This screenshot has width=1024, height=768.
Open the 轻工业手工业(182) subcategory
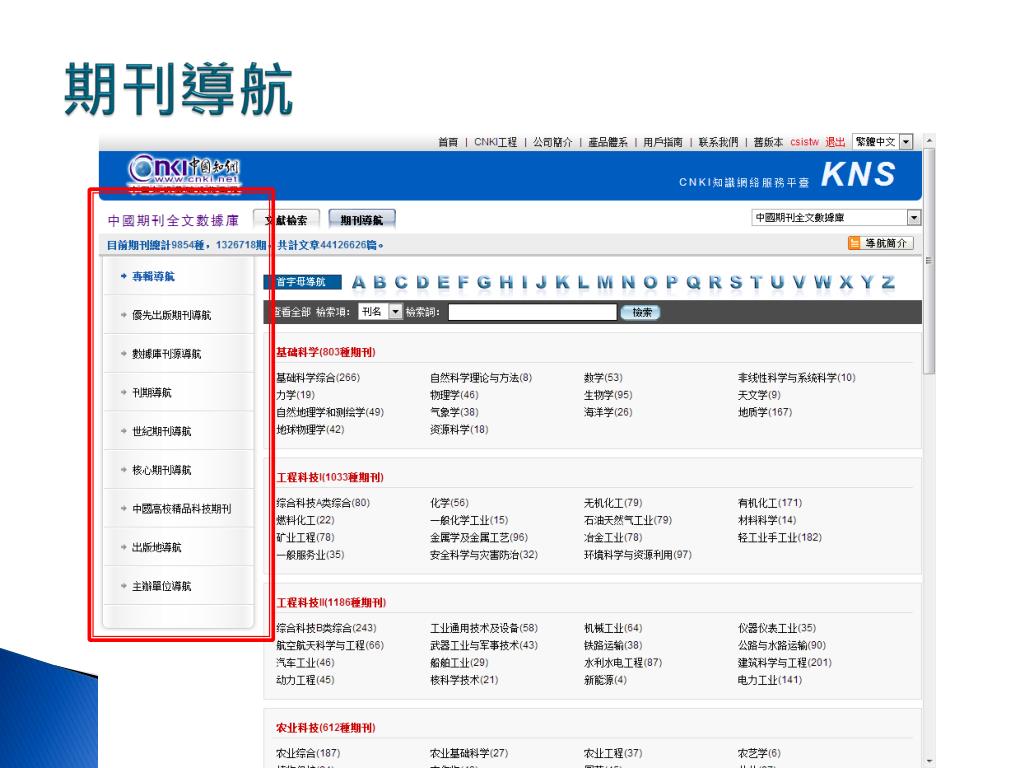click(x=779, y=537)
